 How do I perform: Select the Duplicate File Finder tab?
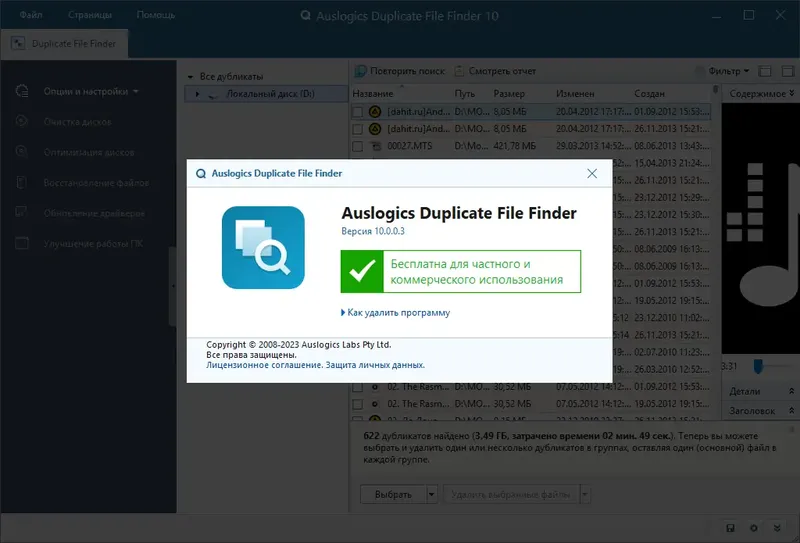point(64,44)
